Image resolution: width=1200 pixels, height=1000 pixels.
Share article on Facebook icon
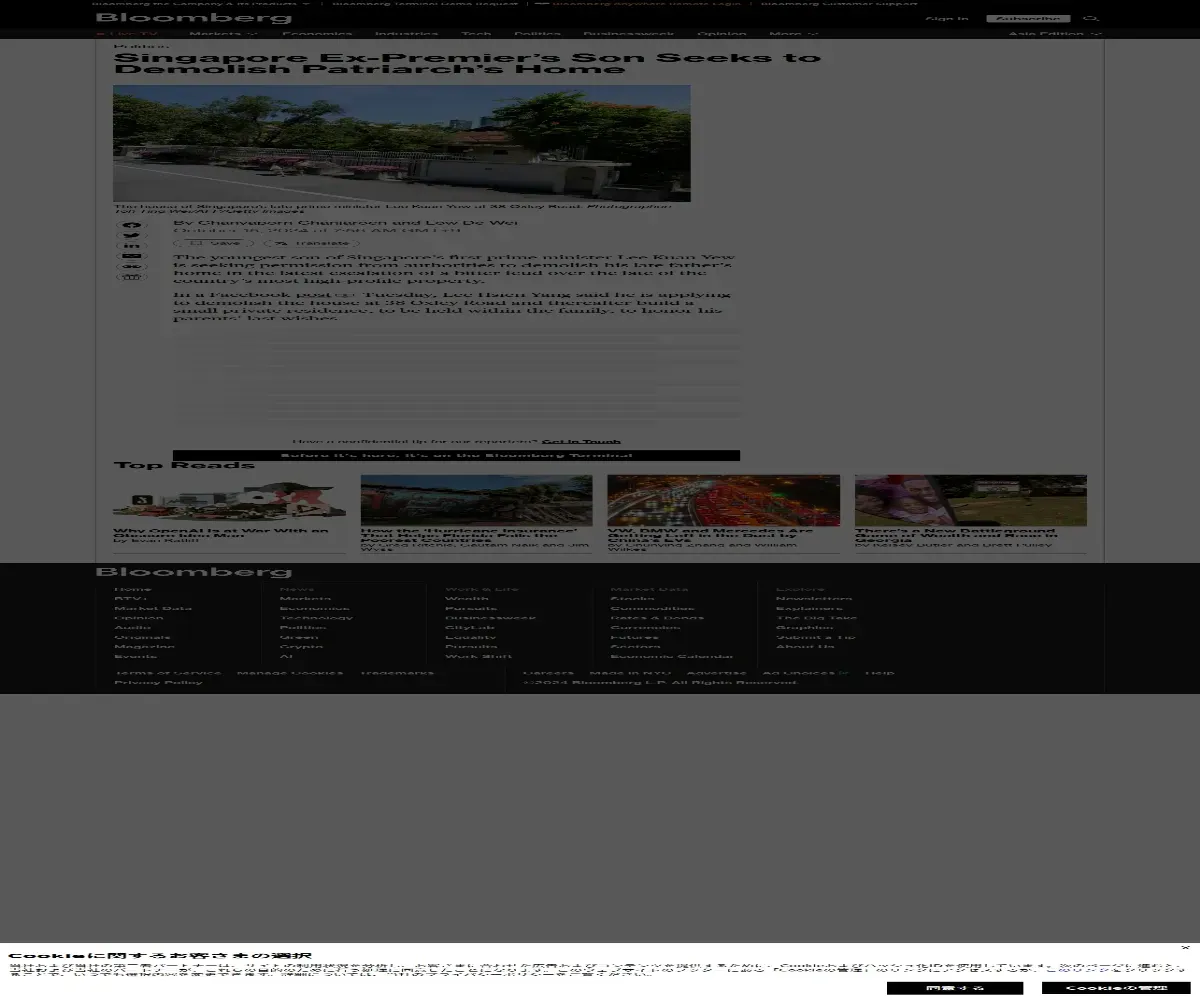pos(132,225)
